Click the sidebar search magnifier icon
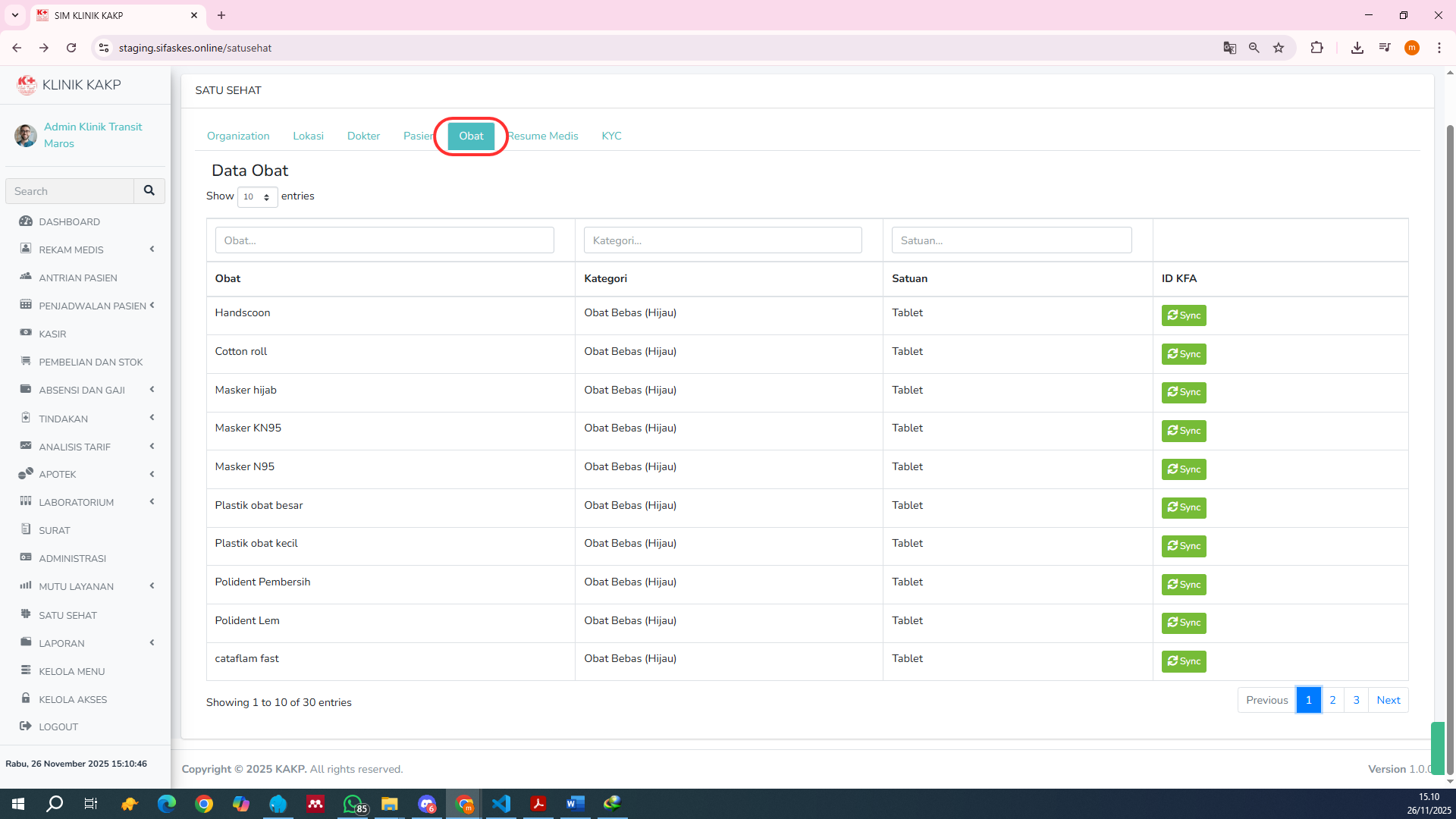This screenshot has width=1456, height=819. (149, 190)
